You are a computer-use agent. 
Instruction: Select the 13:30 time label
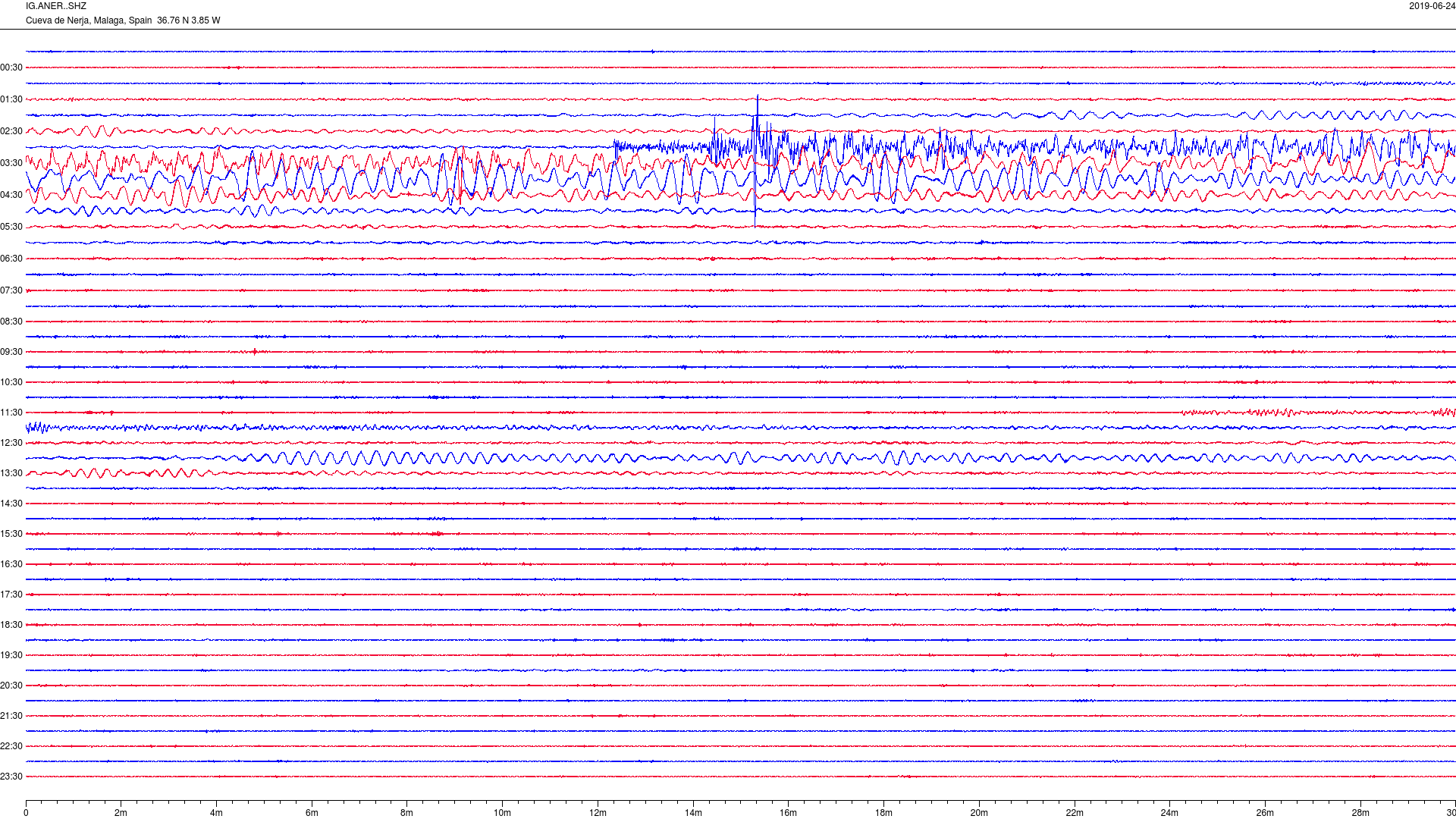[x=11, y=473]
